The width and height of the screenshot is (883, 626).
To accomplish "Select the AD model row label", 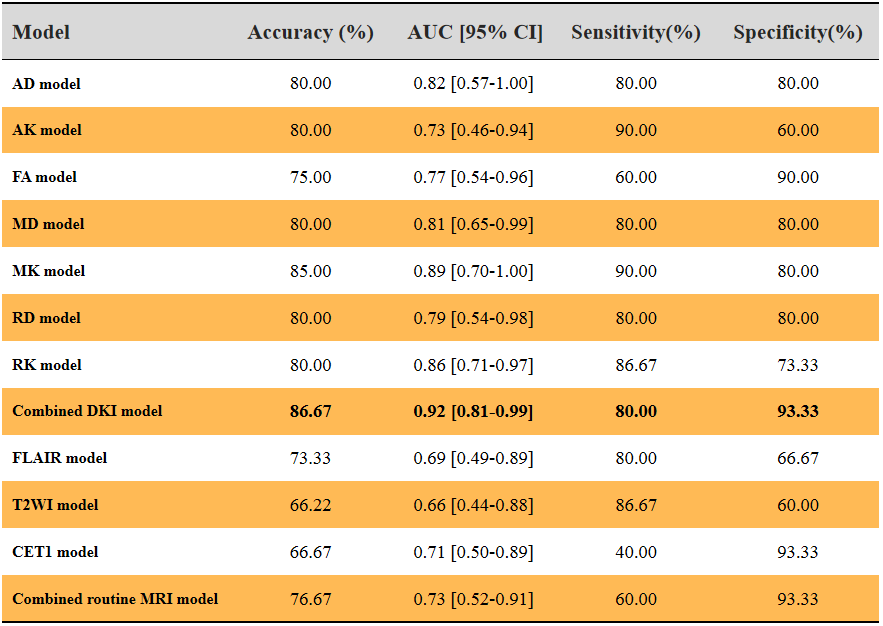I will coord(46,84).
